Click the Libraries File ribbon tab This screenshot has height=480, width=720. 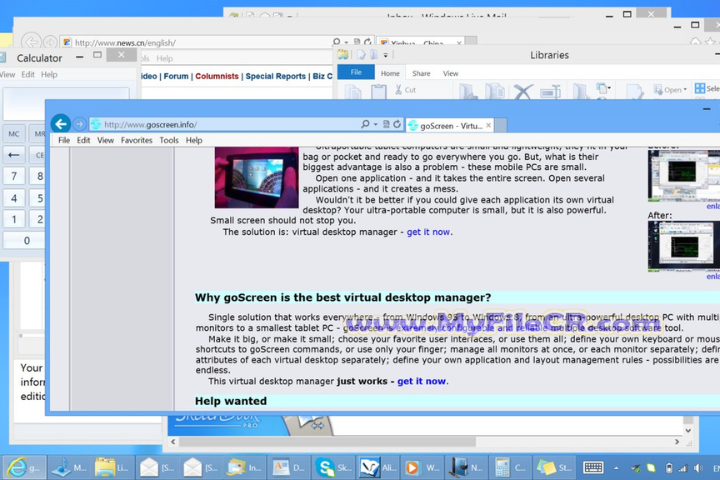[356, 72]
